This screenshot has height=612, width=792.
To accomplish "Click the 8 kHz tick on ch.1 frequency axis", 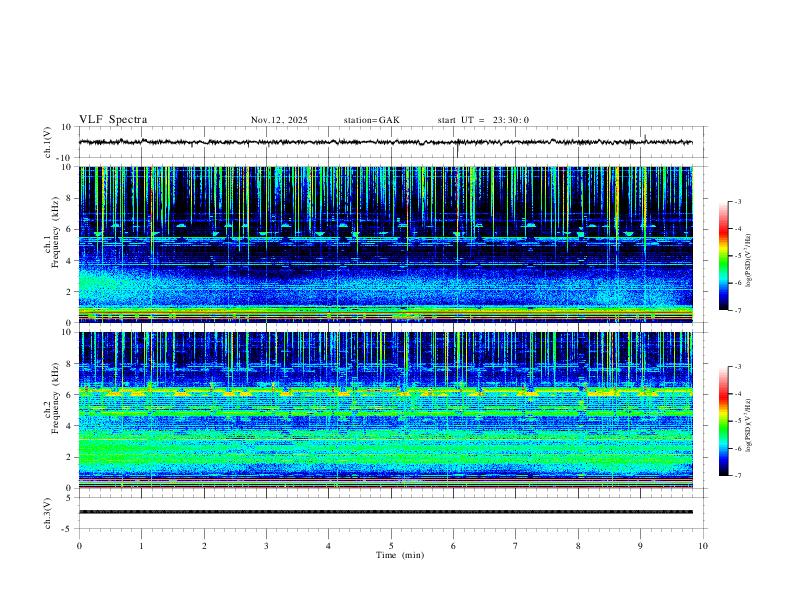I will pyautogui.click(x=69, y=198).
